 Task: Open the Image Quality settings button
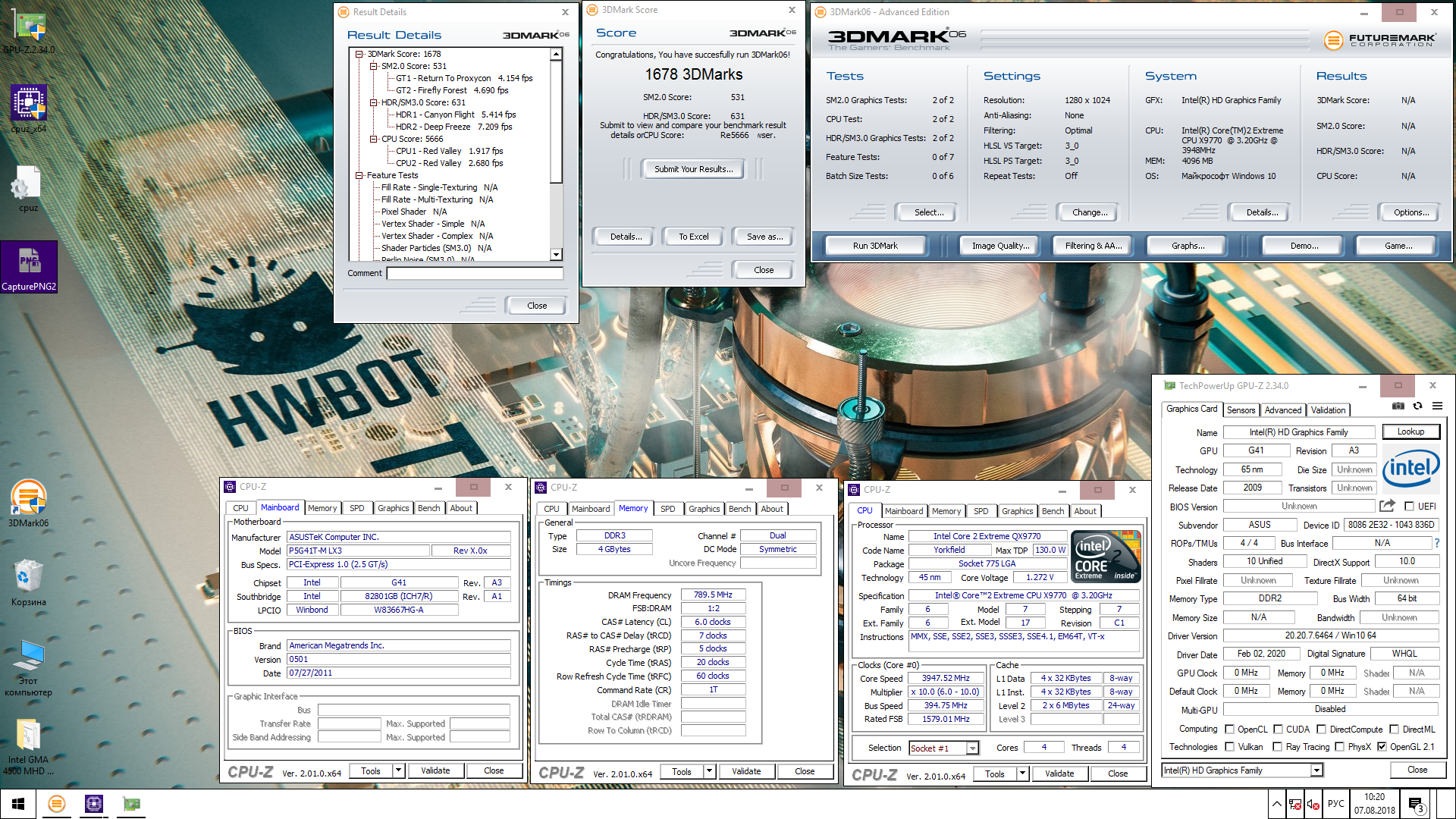pos(1001,246)
